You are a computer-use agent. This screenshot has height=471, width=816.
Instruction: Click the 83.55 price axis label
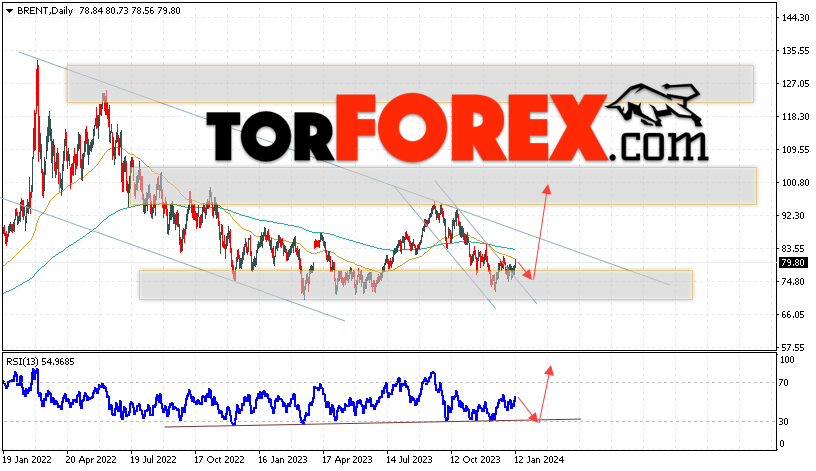point(794,248)
